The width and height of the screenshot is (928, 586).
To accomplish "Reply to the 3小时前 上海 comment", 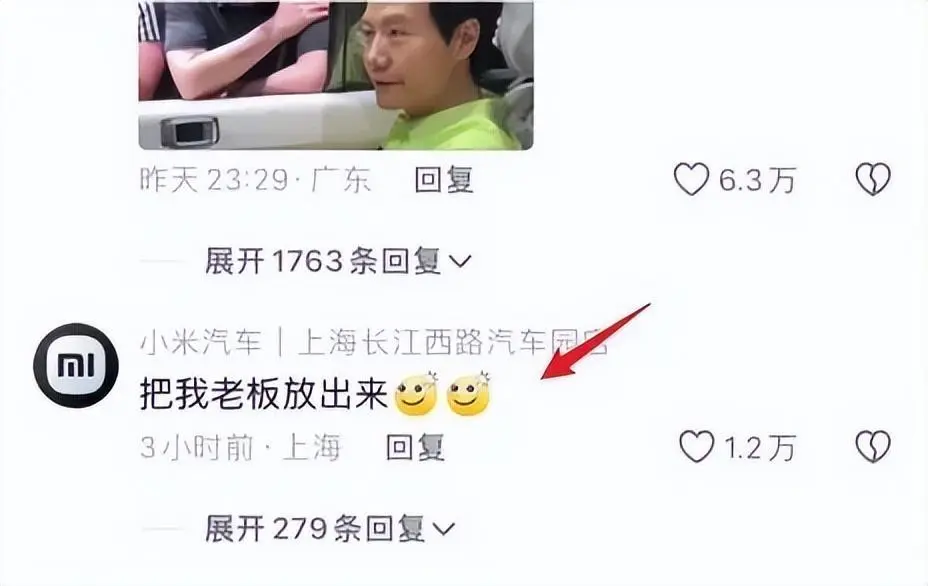I will (x=415, y=447).
